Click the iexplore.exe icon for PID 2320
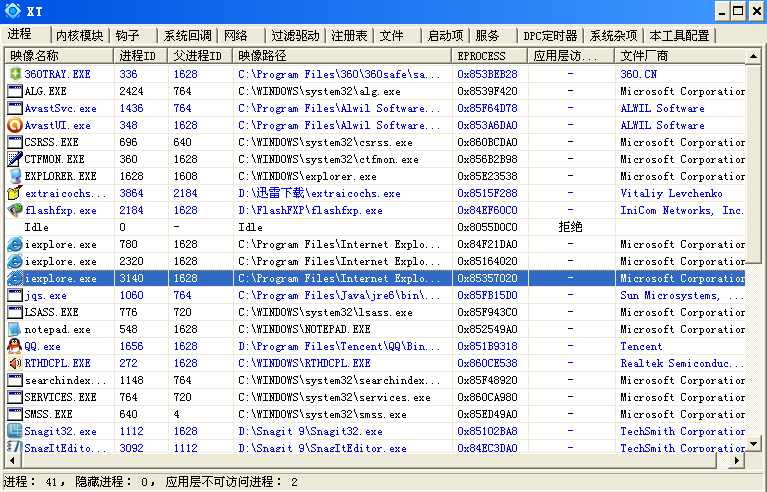 [15, 261]
